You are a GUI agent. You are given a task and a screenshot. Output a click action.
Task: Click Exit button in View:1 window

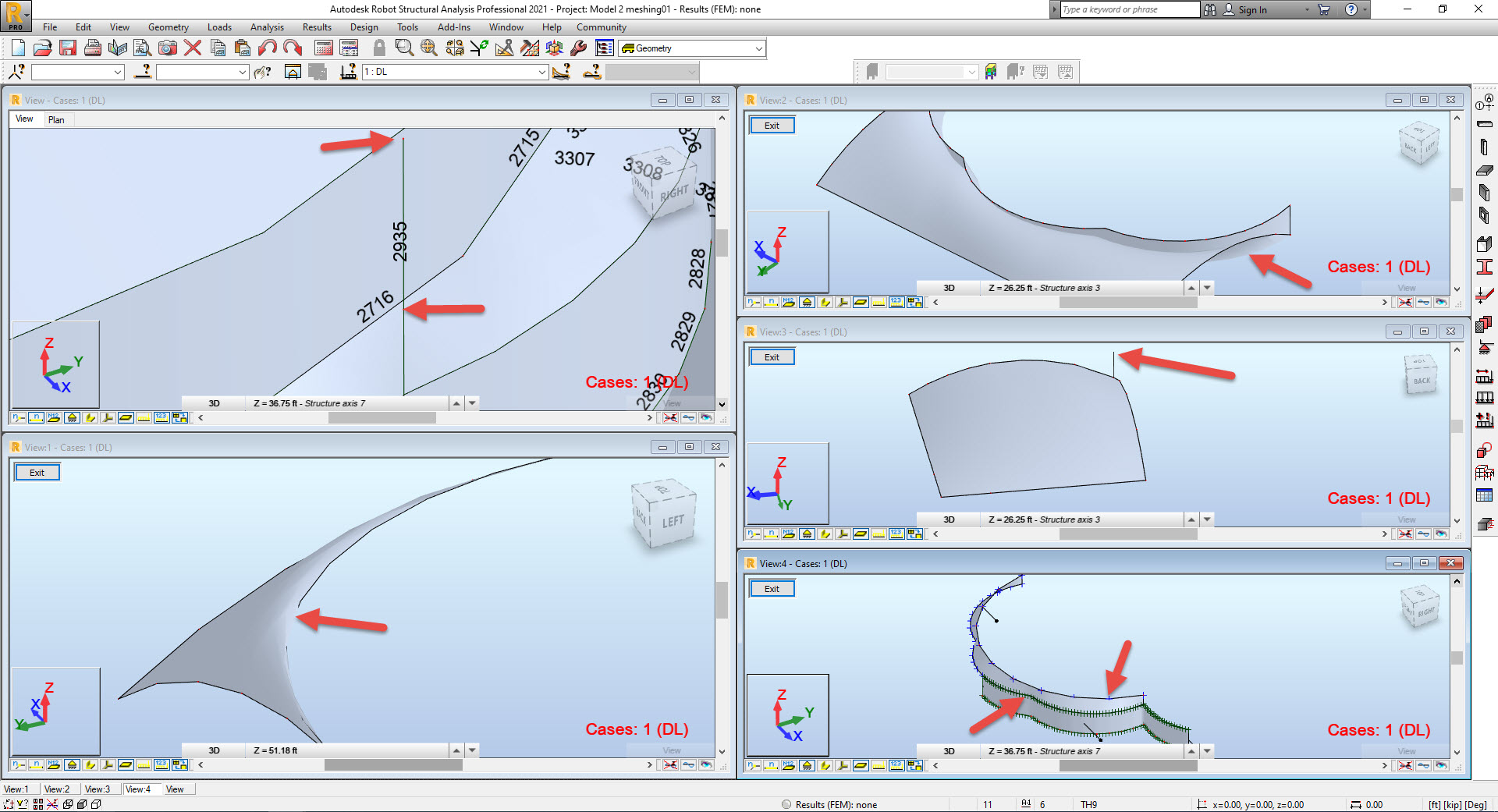(37, 473)
